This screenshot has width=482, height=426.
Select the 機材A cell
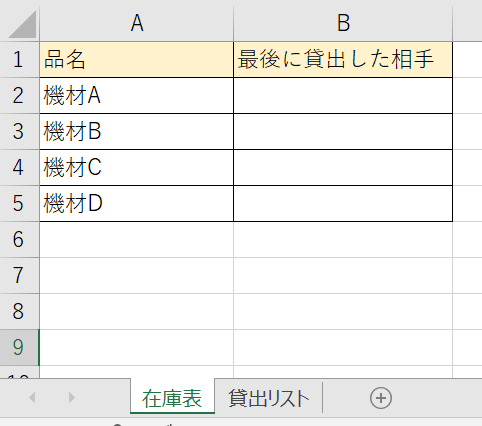[137, 96]
